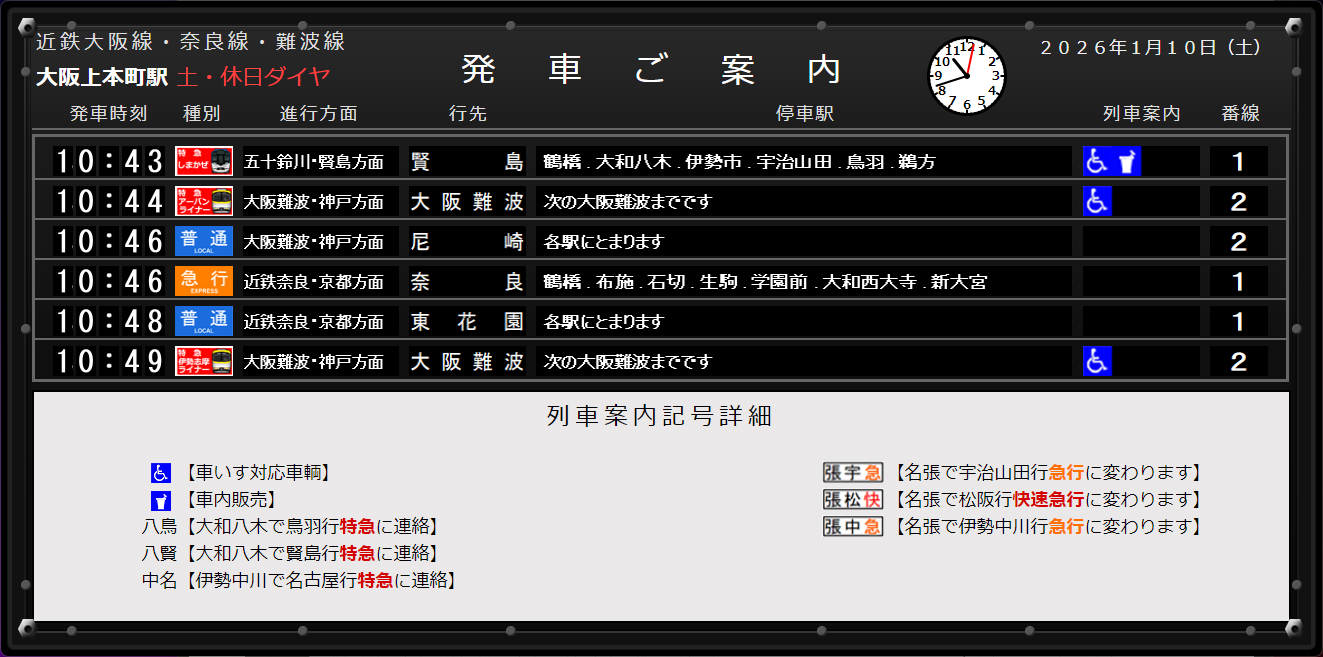Click the Ise-Shima Liner icon at 10:49
Screen dimensions: 1323x657
204,361
